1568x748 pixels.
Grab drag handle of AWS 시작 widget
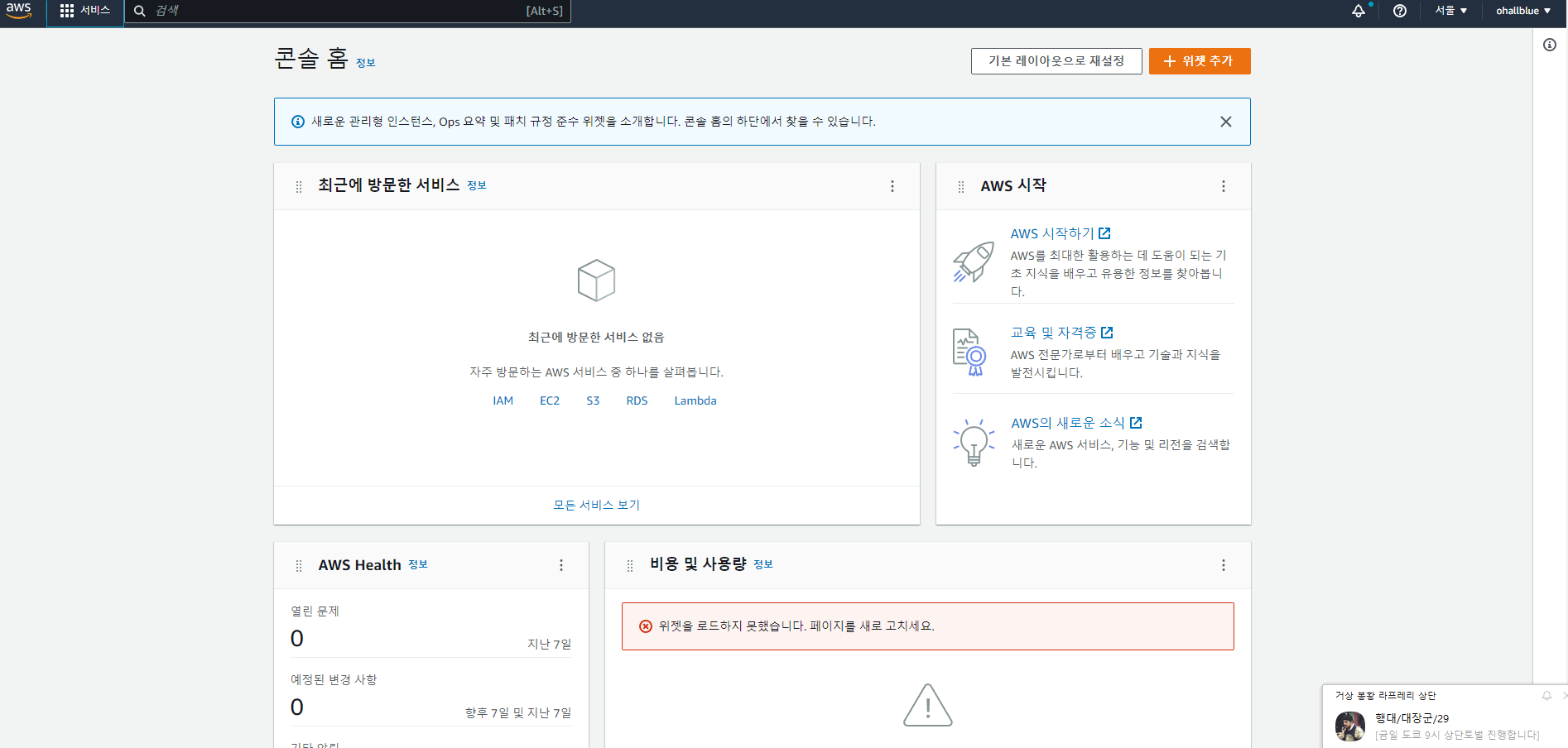(x=961, y=187)
